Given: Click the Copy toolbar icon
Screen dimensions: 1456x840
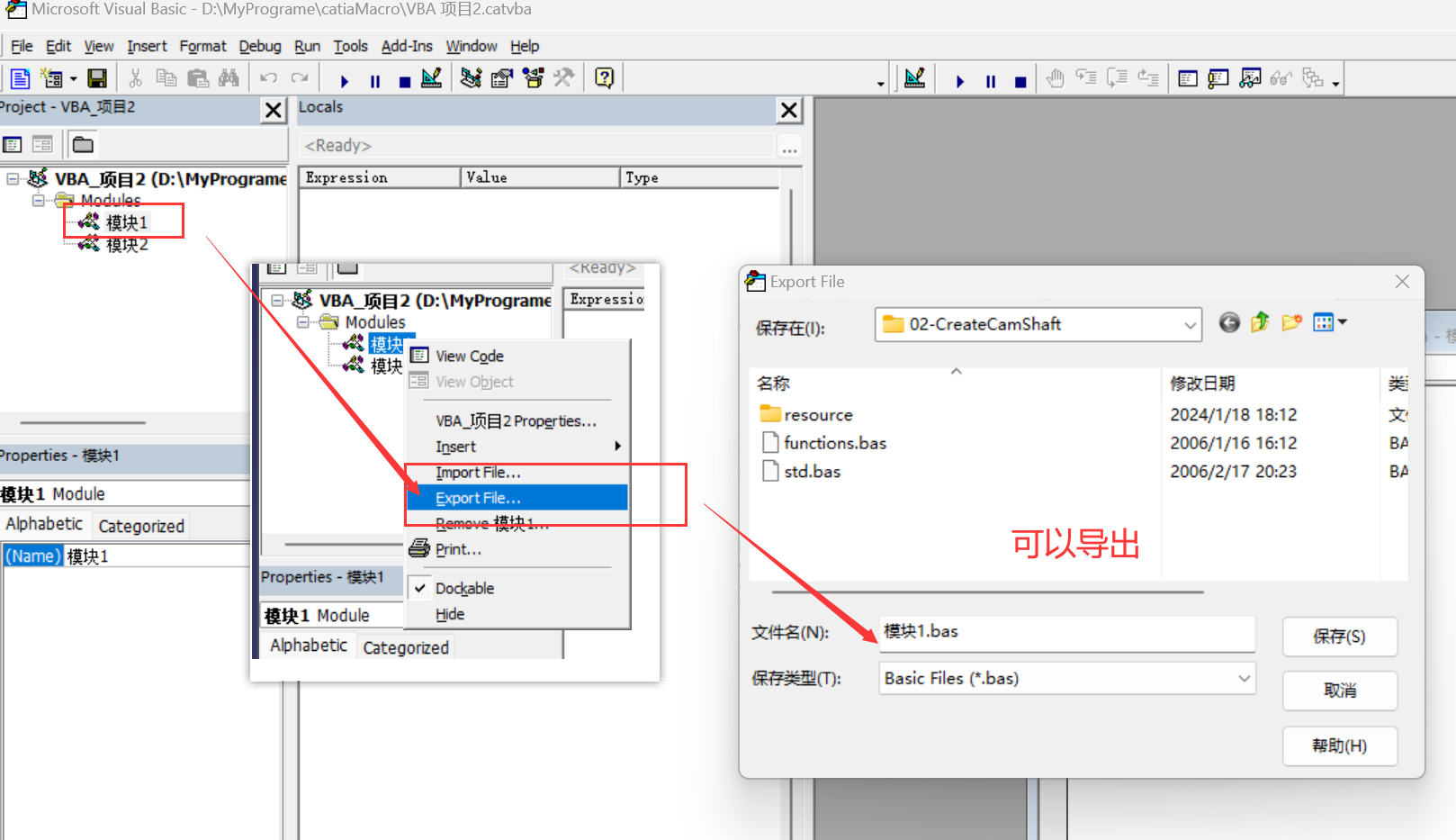Looking at the screenshot, I should [x=166, y=78].
